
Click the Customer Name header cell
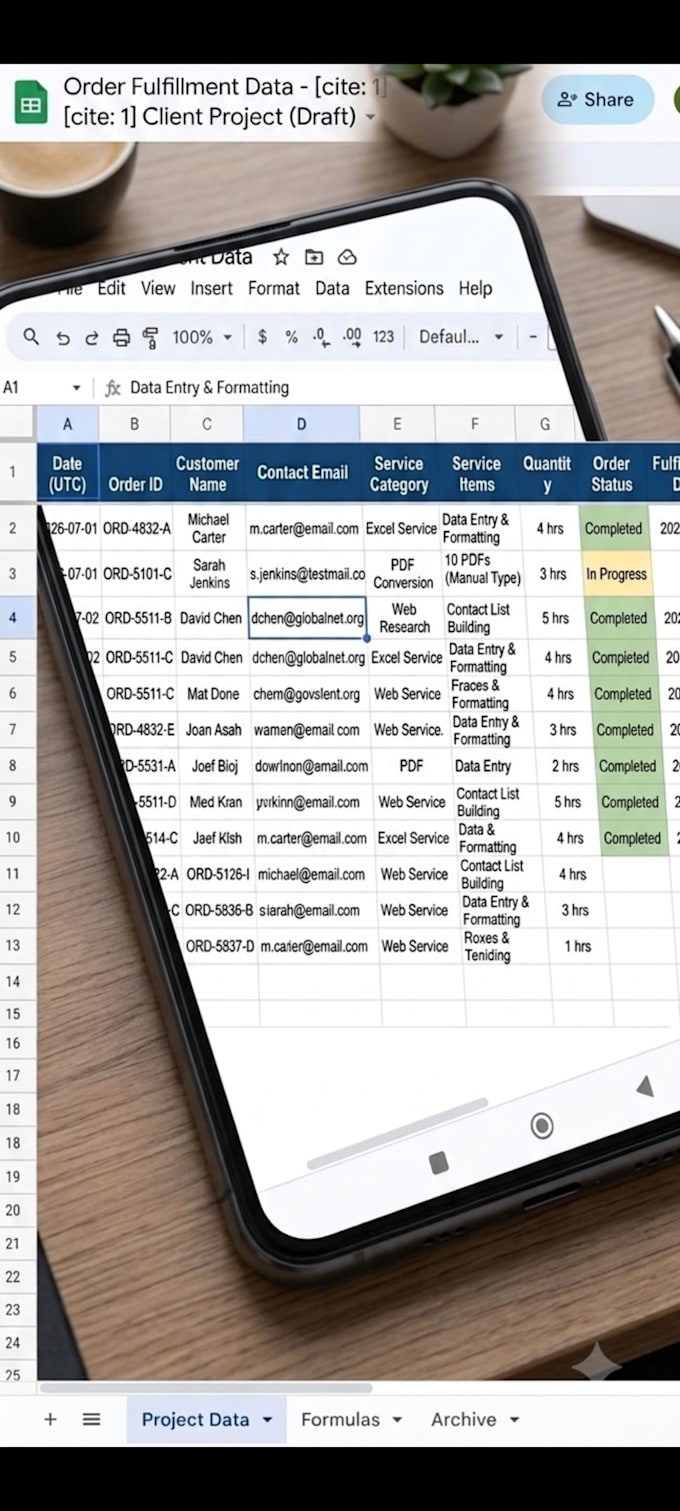[x=207, y=474]
